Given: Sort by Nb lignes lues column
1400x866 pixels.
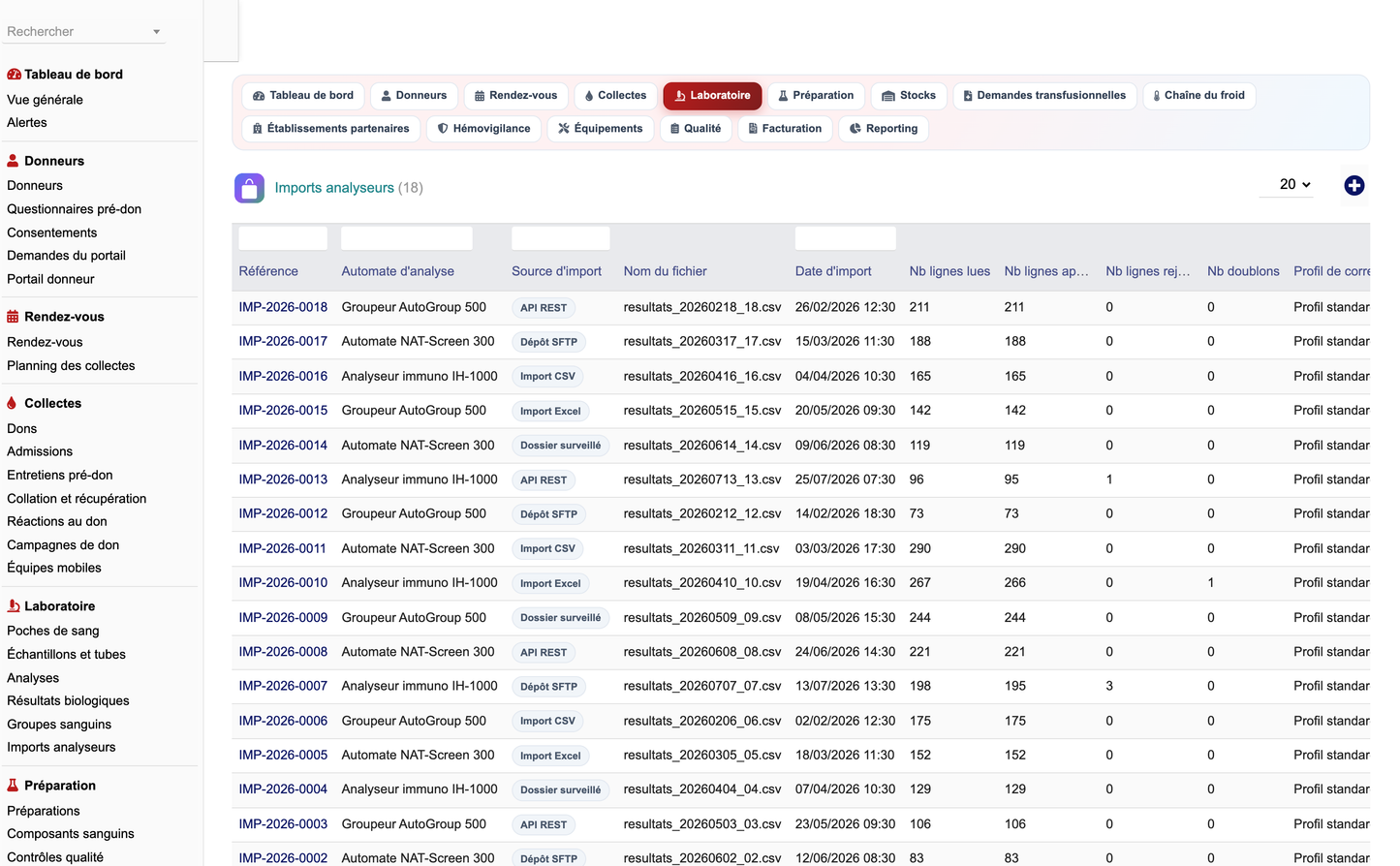Looking at the screenshot, I should pos(949,272).
